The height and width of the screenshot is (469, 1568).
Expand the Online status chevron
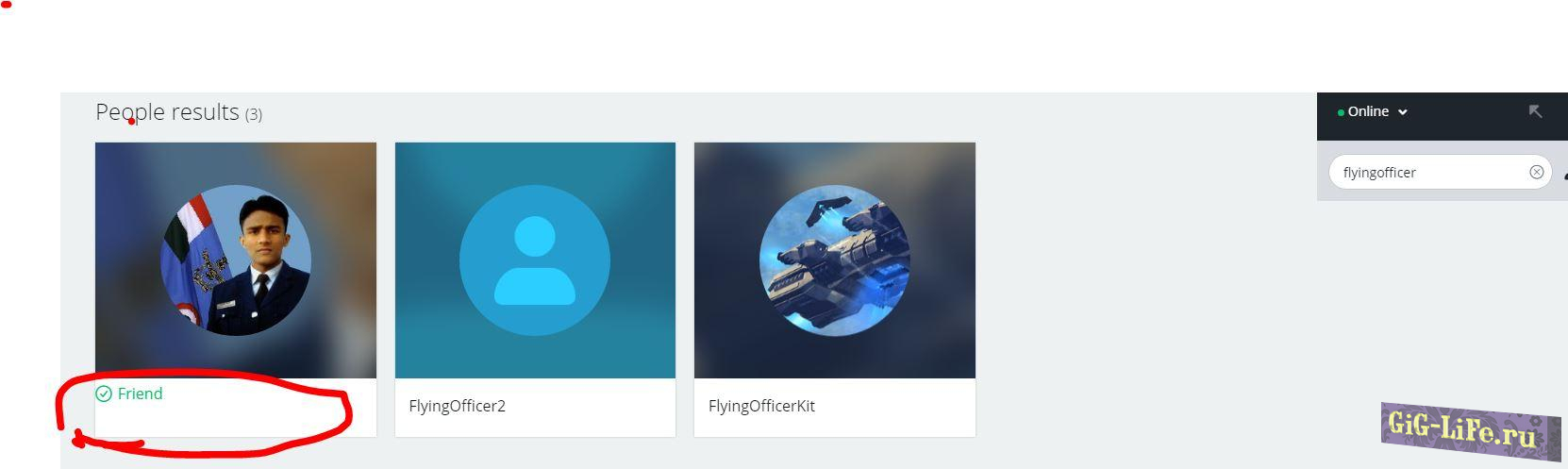[x=1403, y=112]
